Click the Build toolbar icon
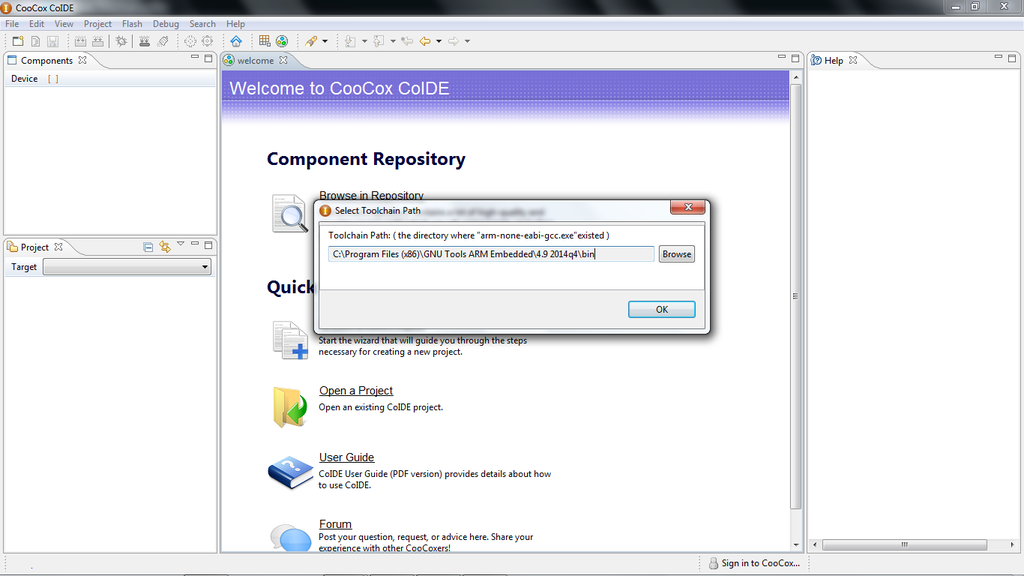Screen dimensions: 1024x576 tap(80, 41)
